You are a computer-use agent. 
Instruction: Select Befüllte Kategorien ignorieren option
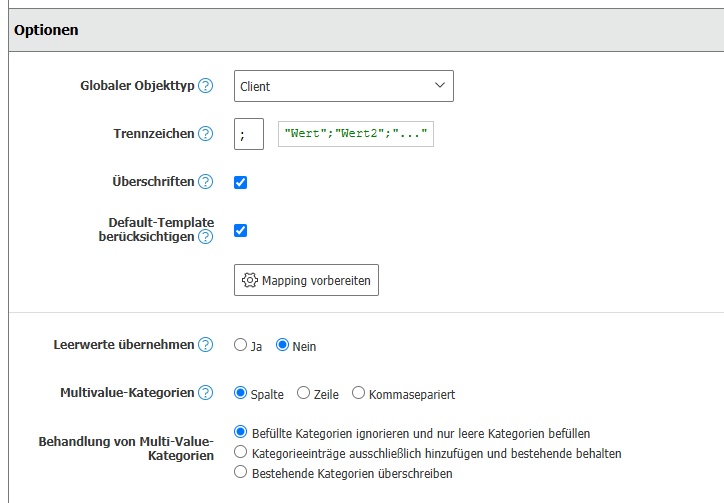240,433
